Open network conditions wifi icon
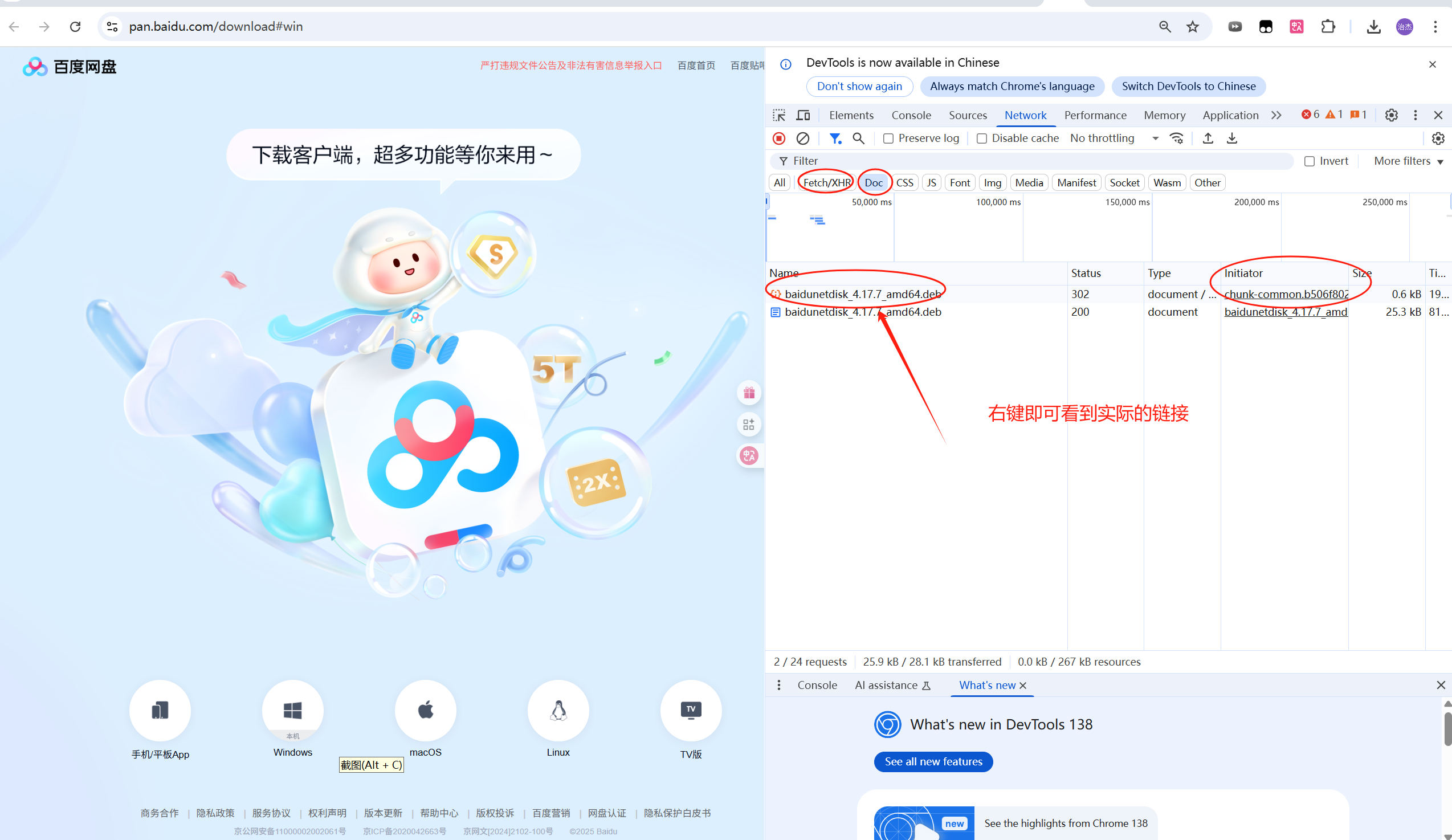 tap(1177, 138)
